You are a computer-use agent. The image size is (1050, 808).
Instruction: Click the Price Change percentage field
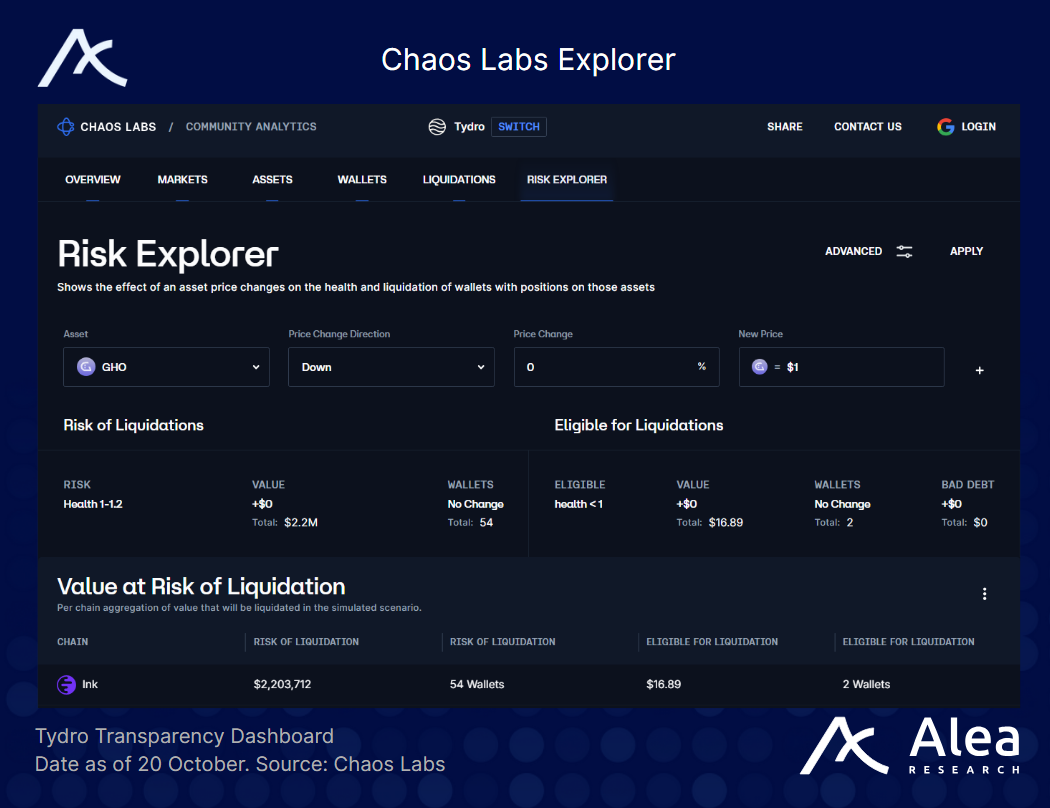pos(617,367)
